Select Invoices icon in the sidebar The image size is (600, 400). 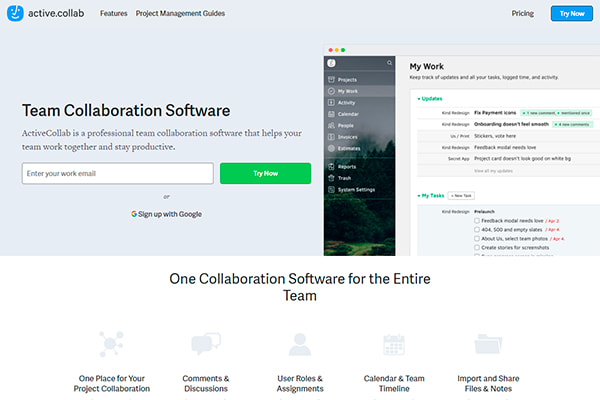pyautogui.click(x=331, y=137)
